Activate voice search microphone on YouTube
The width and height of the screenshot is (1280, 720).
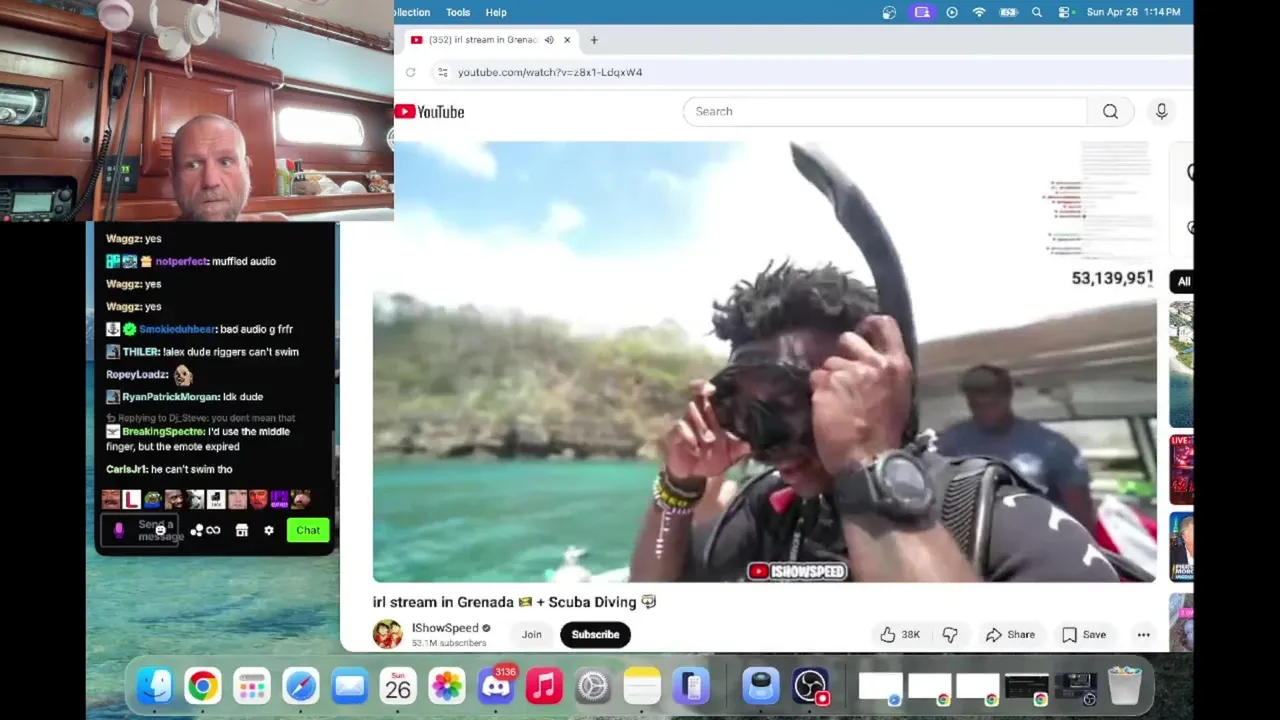tap(1161, 112)
